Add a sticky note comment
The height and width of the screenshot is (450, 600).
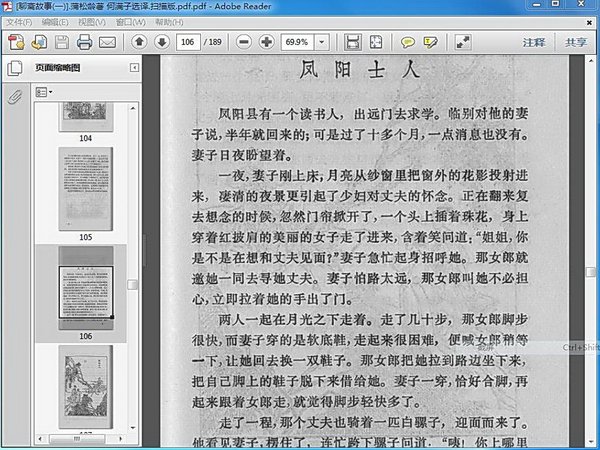(x=408, y=42)
